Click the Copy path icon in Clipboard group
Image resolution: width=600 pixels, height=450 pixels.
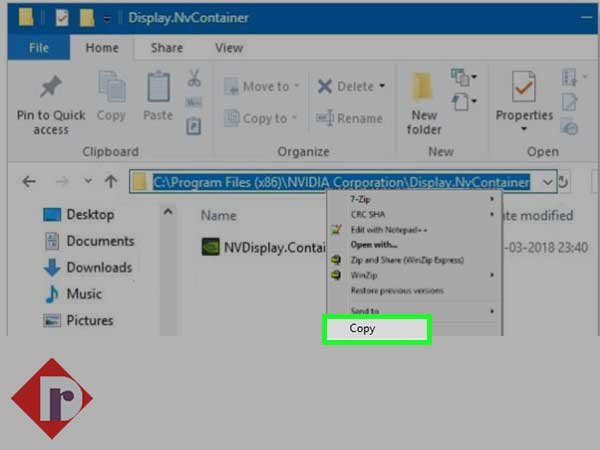pyautogui.click(x=194, y=102)
